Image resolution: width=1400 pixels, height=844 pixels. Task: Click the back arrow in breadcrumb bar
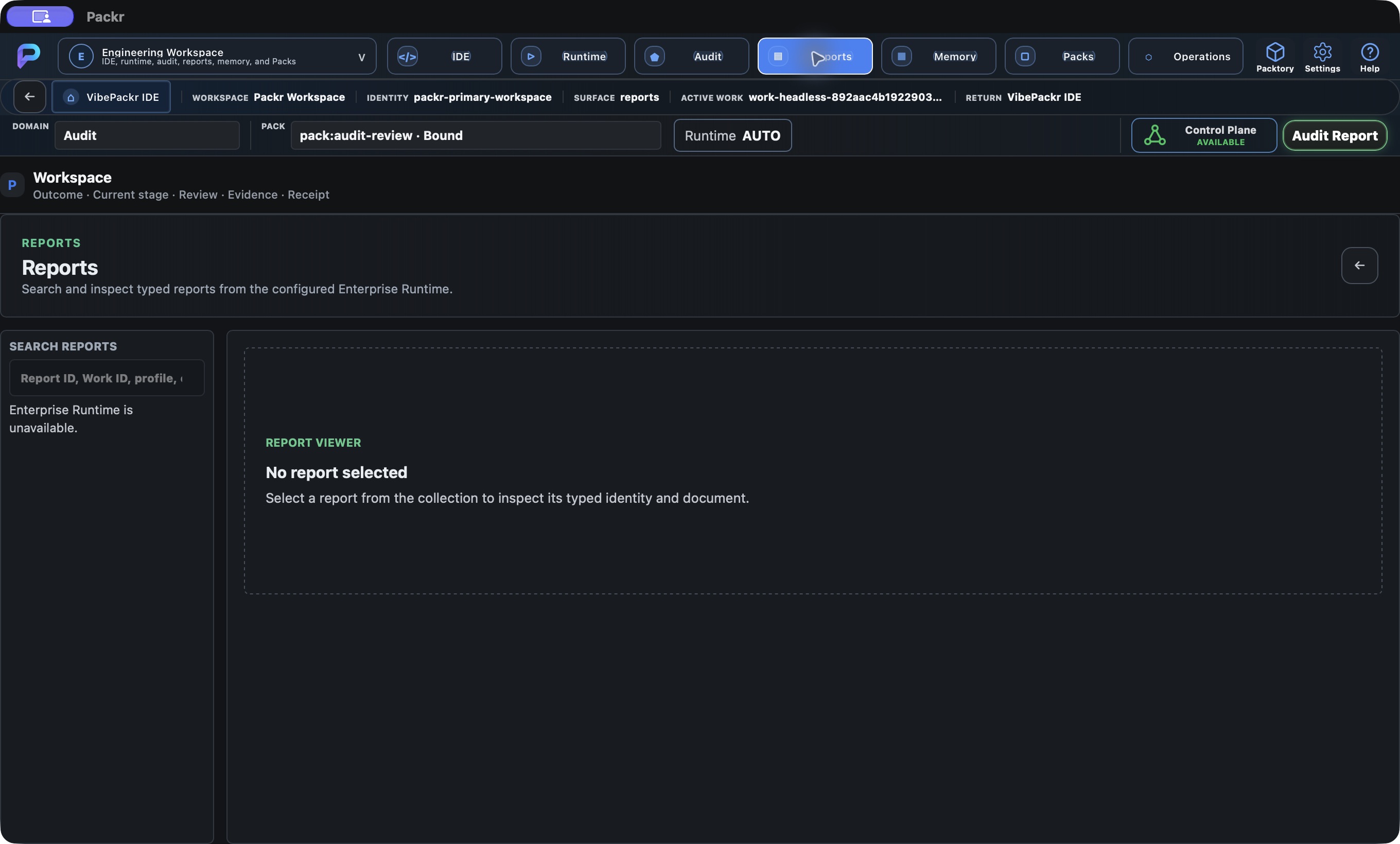[x=29, y=97]
